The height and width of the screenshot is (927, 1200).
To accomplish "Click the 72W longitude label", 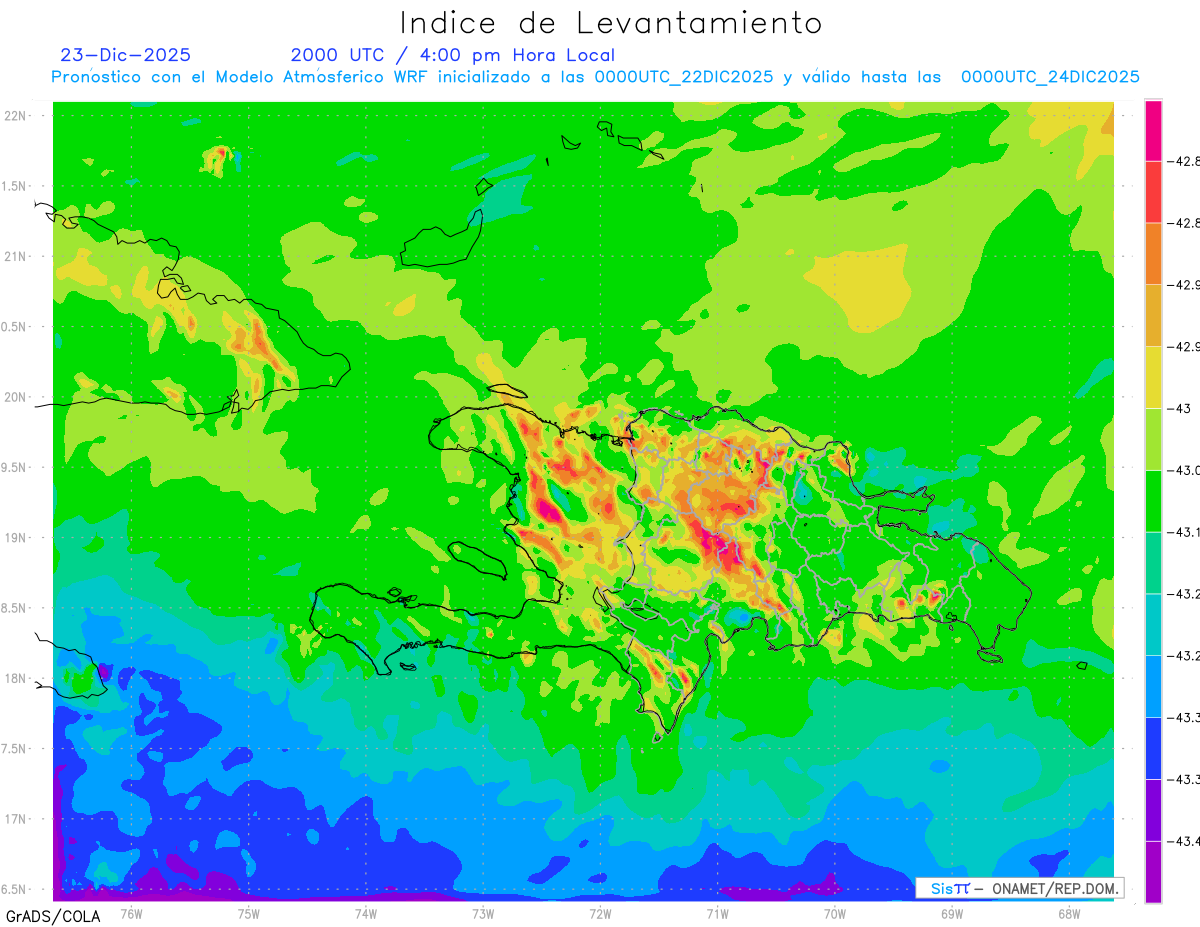I will point(601,913).
